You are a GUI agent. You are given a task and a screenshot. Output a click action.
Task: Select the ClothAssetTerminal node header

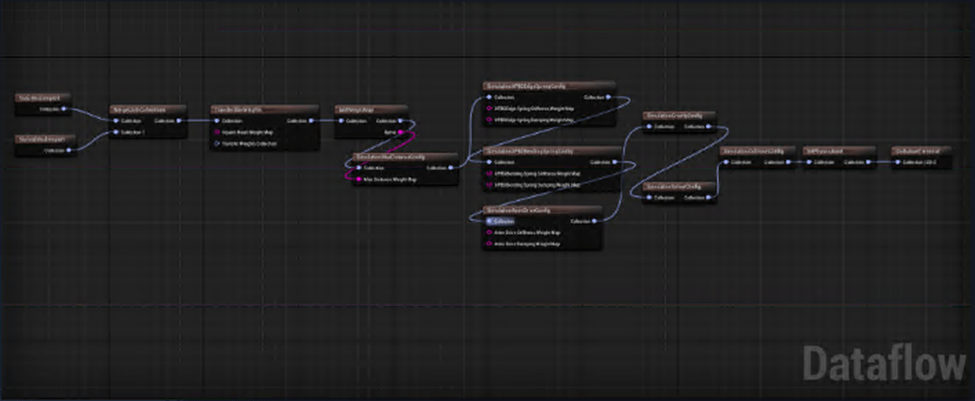point(921,151)
